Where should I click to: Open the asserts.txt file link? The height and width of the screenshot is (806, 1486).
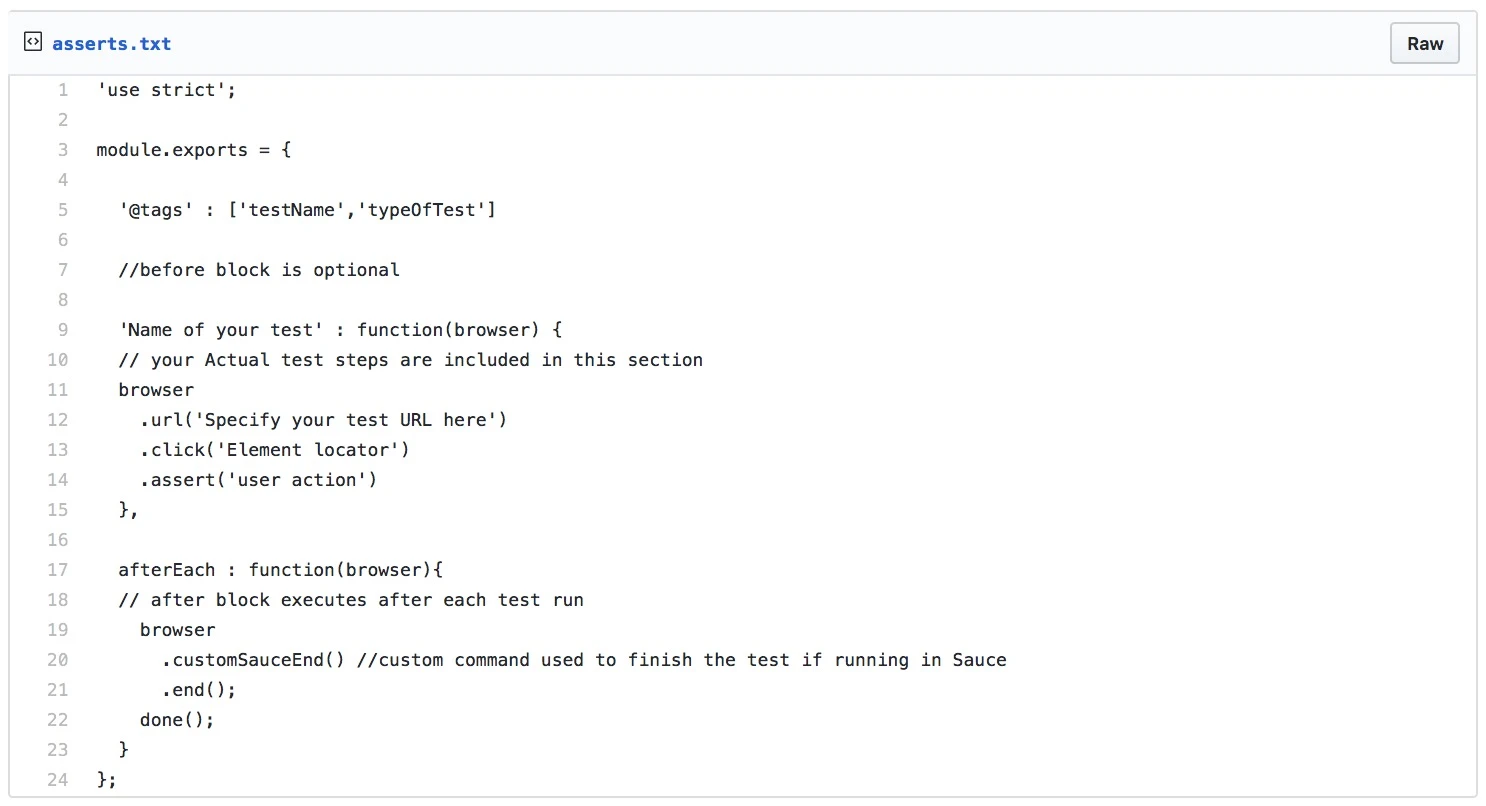click(x=112, y=44)
